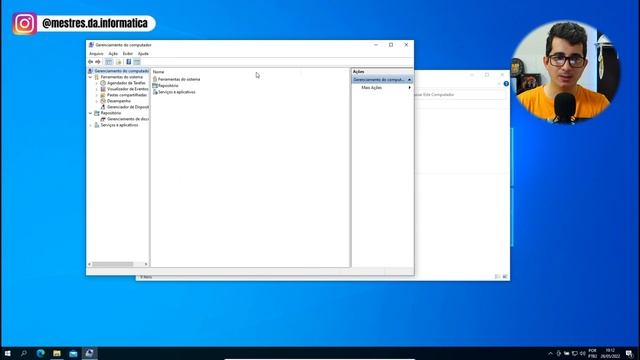Open the notification center icon

coord(629,353)
